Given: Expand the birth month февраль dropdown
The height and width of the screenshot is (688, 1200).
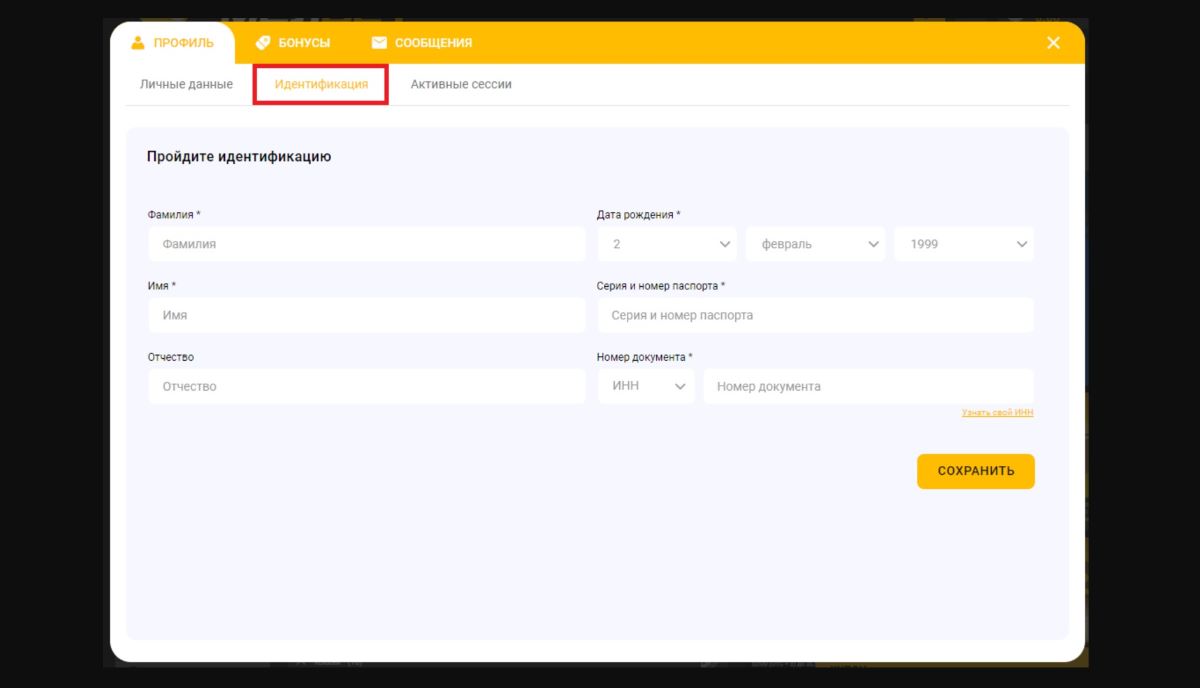Looking at the screenshot, I should click(x=816, y=244).
